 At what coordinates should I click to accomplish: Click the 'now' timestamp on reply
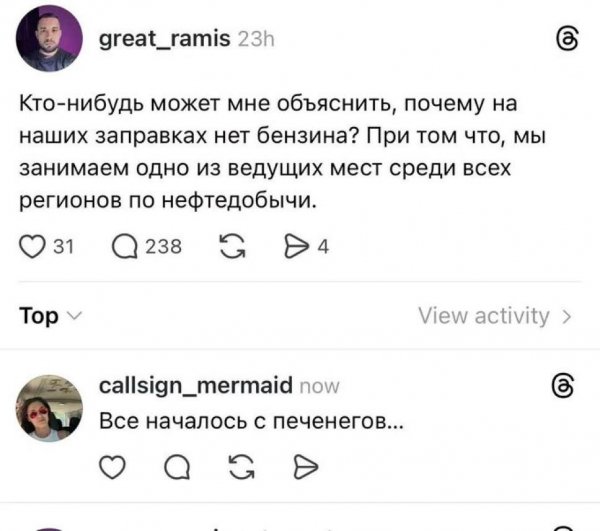point(319,385)
